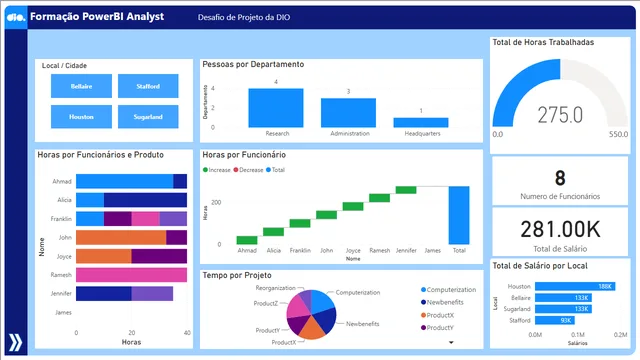Select the Stafford 93K salary bar
The width and height of the screenshot is (640, 360).
coord(555,320)
